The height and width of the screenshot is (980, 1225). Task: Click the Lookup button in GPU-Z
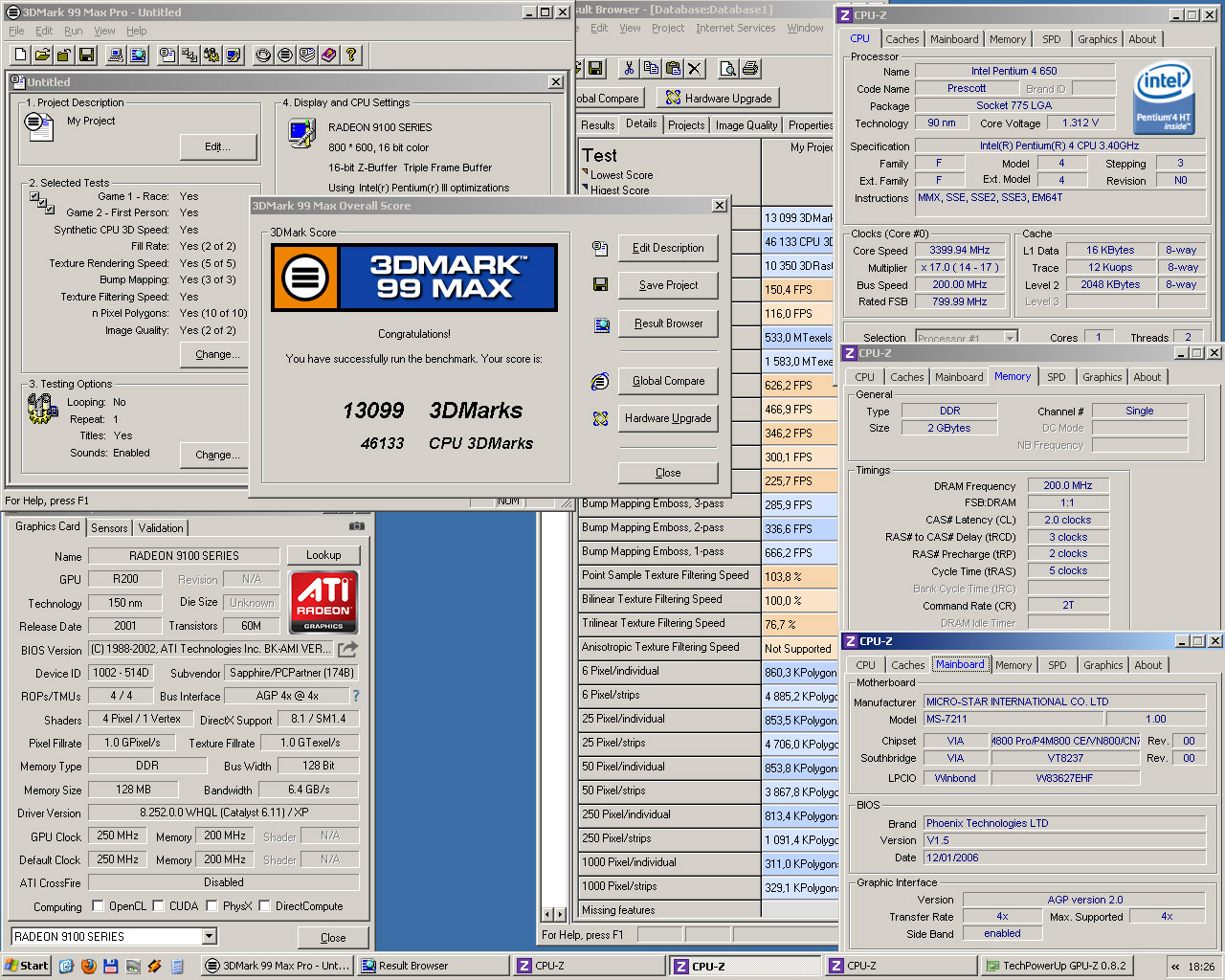point(323,555)
